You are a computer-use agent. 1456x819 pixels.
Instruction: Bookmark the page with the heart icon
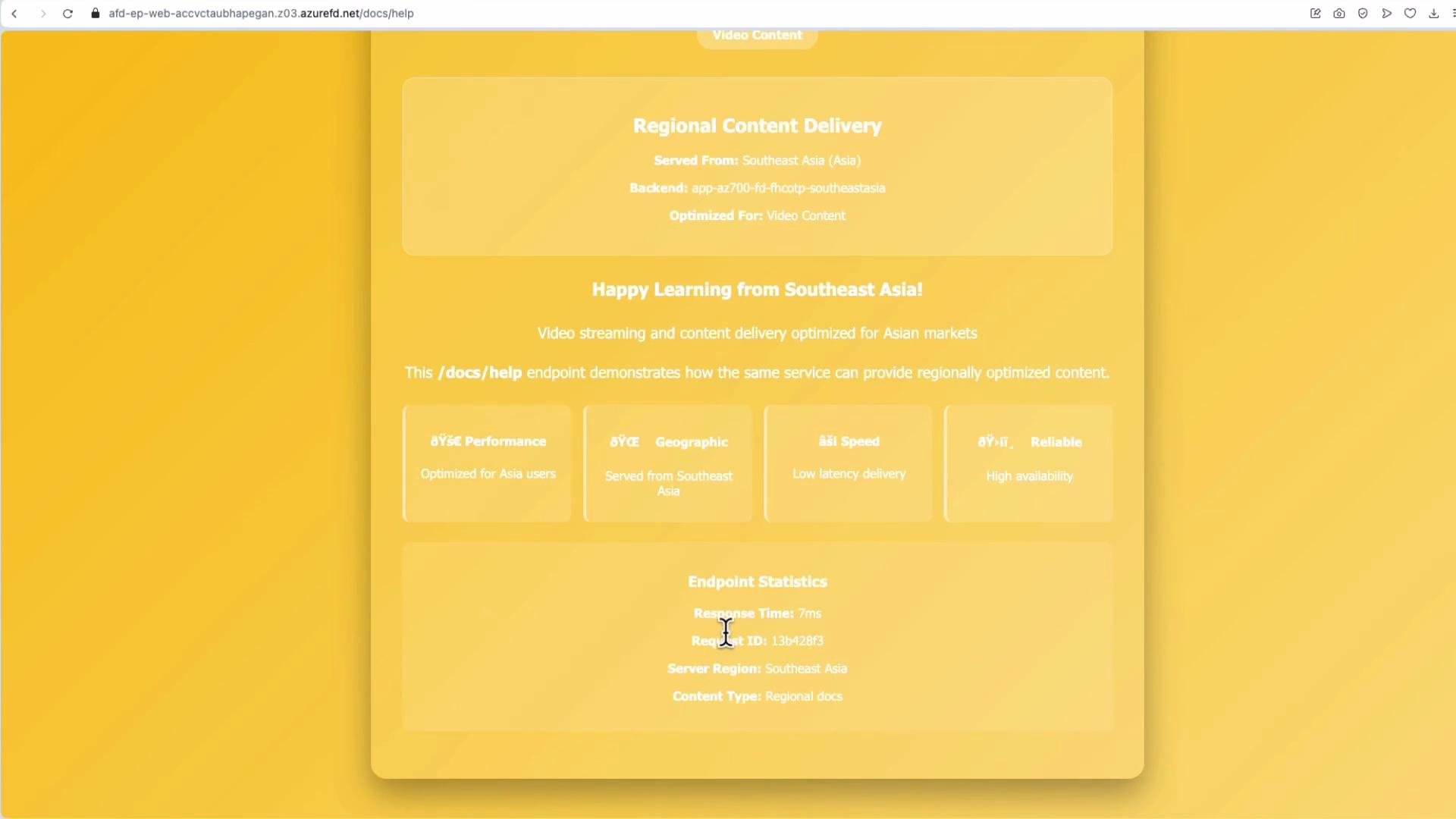(x=1410, y=14)
